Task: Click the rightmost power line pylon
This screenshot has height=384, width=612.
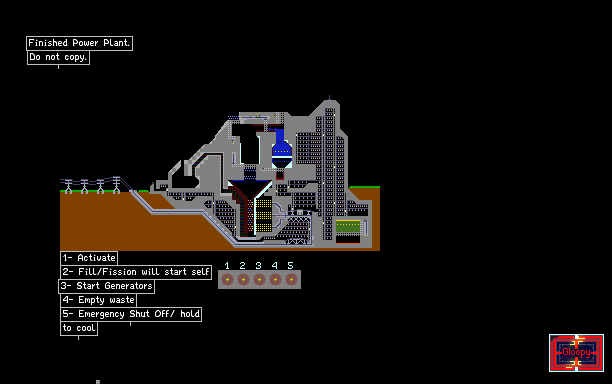Action: (x=116, y=185)
